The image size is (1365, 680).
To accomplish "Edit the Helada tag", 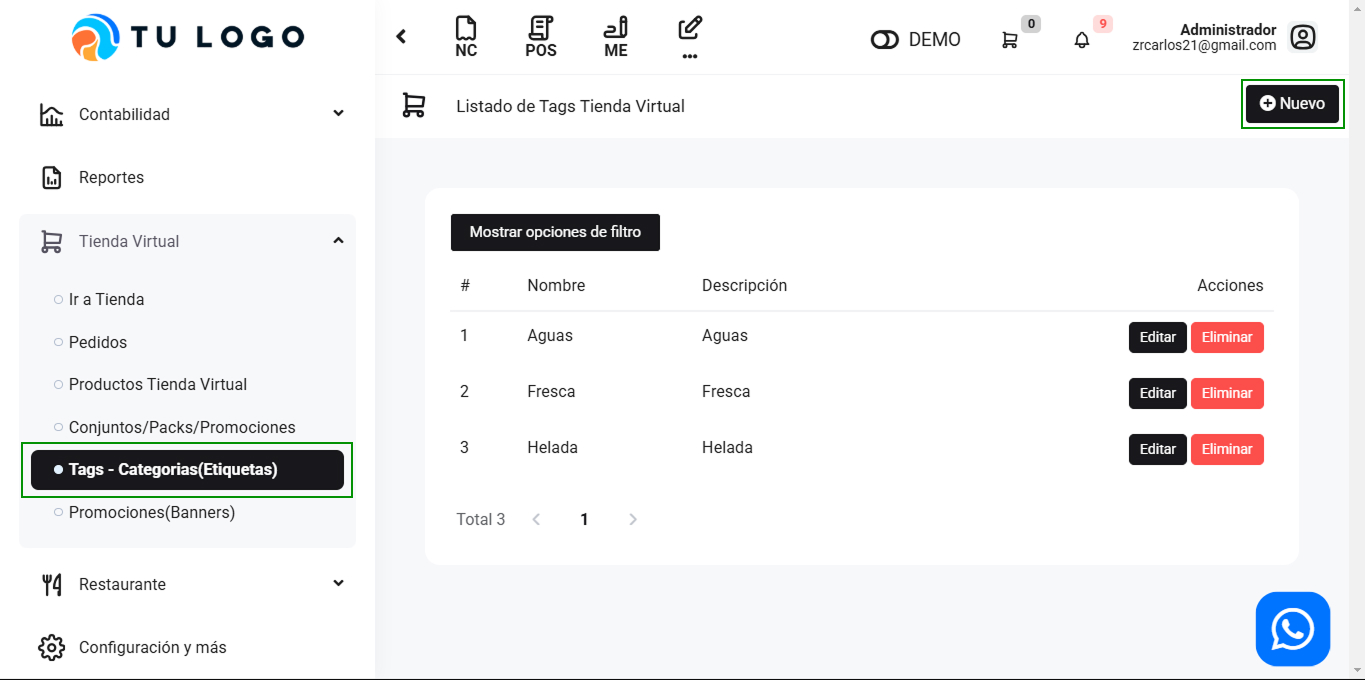I will (1157, 449).
